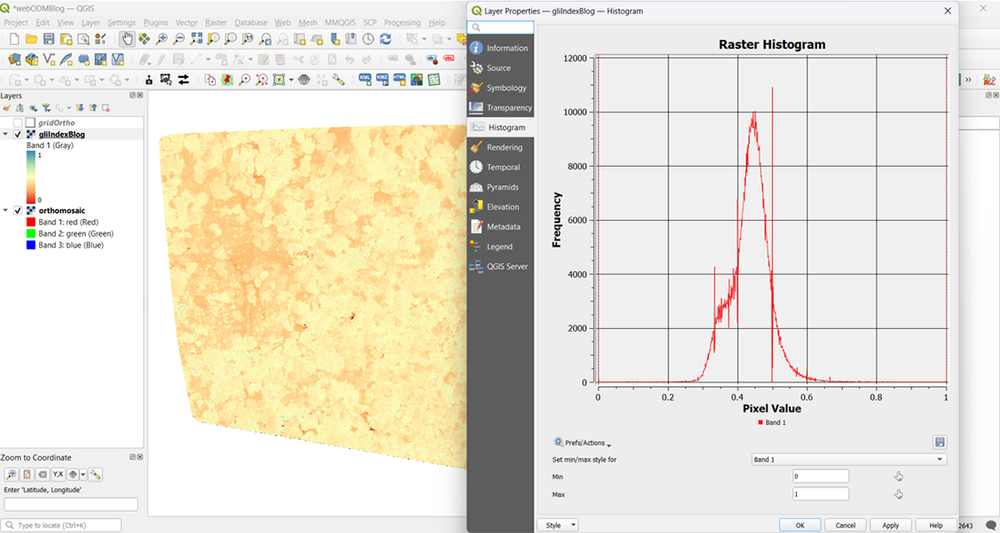Collapse the orthomosaic layer tree
Viewport: 1000px width, 533px height.
pos(6,211)
